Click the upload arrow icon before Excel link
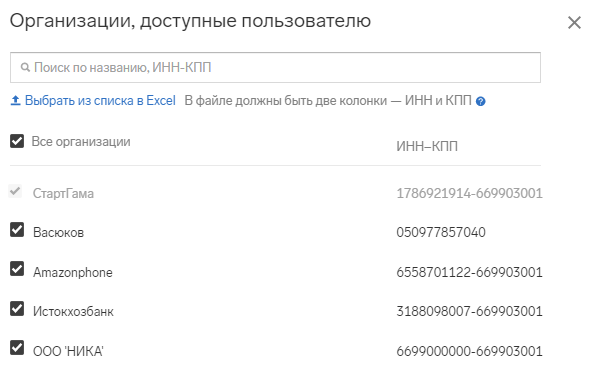This screenshot has width=590, height=374. tap(15, 100)
